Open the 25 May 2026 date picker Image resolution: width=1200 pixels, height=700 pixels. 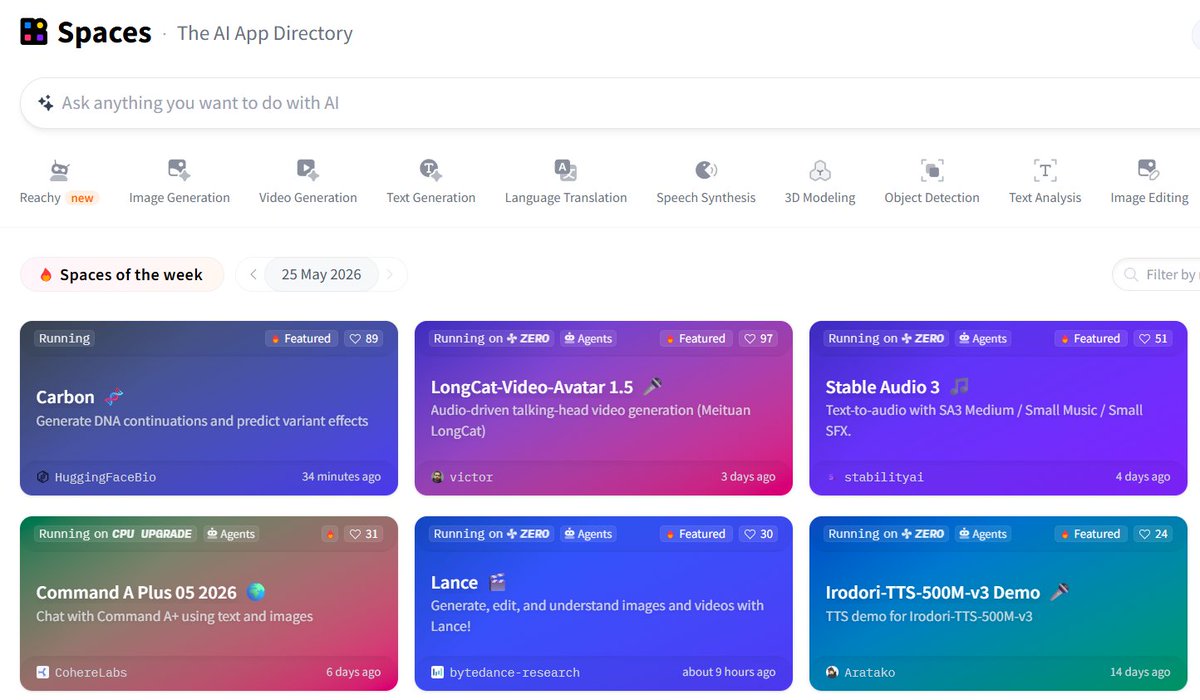[321, 274]
